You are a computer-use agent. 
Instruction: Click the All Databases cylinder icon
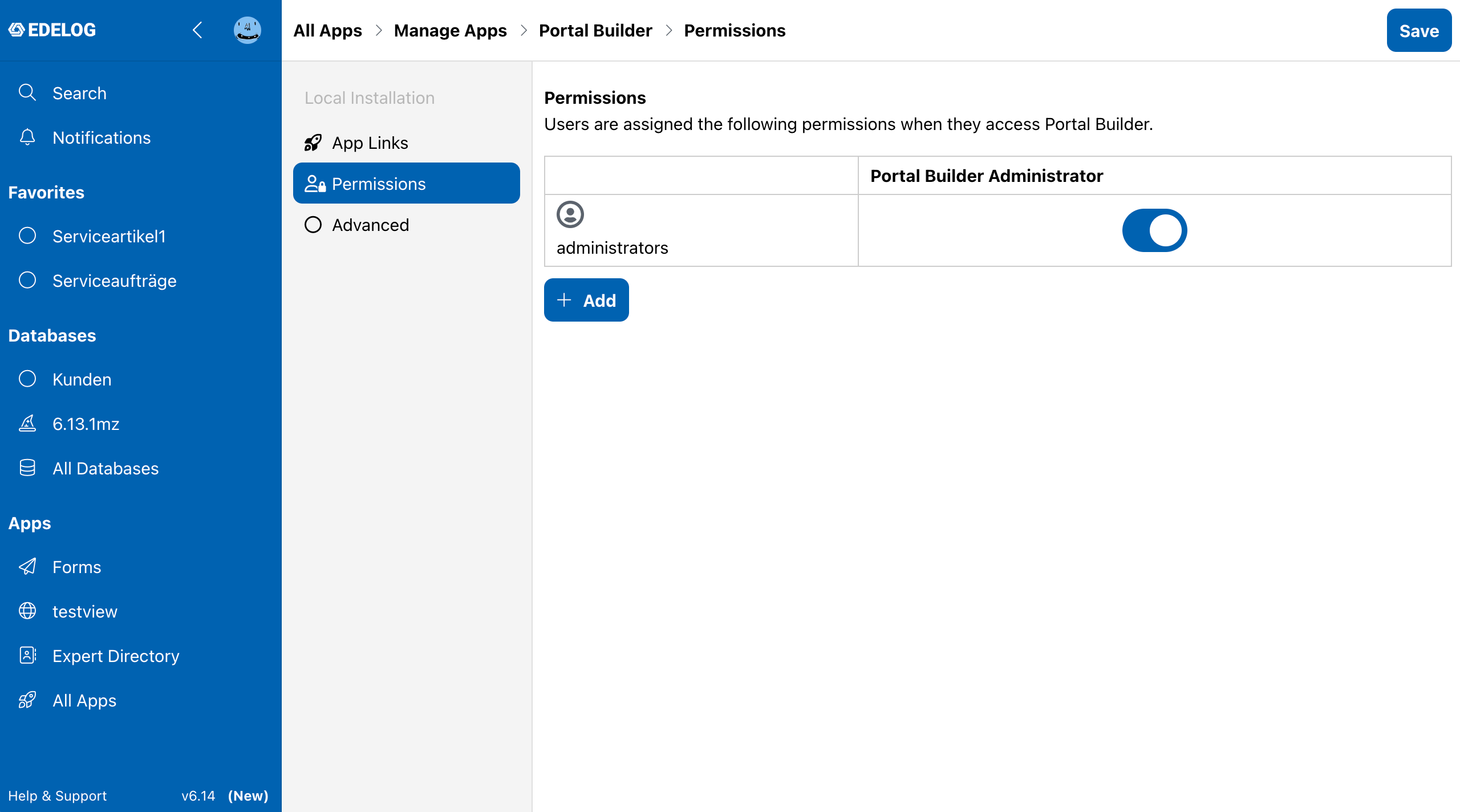[x=27, y=468]
